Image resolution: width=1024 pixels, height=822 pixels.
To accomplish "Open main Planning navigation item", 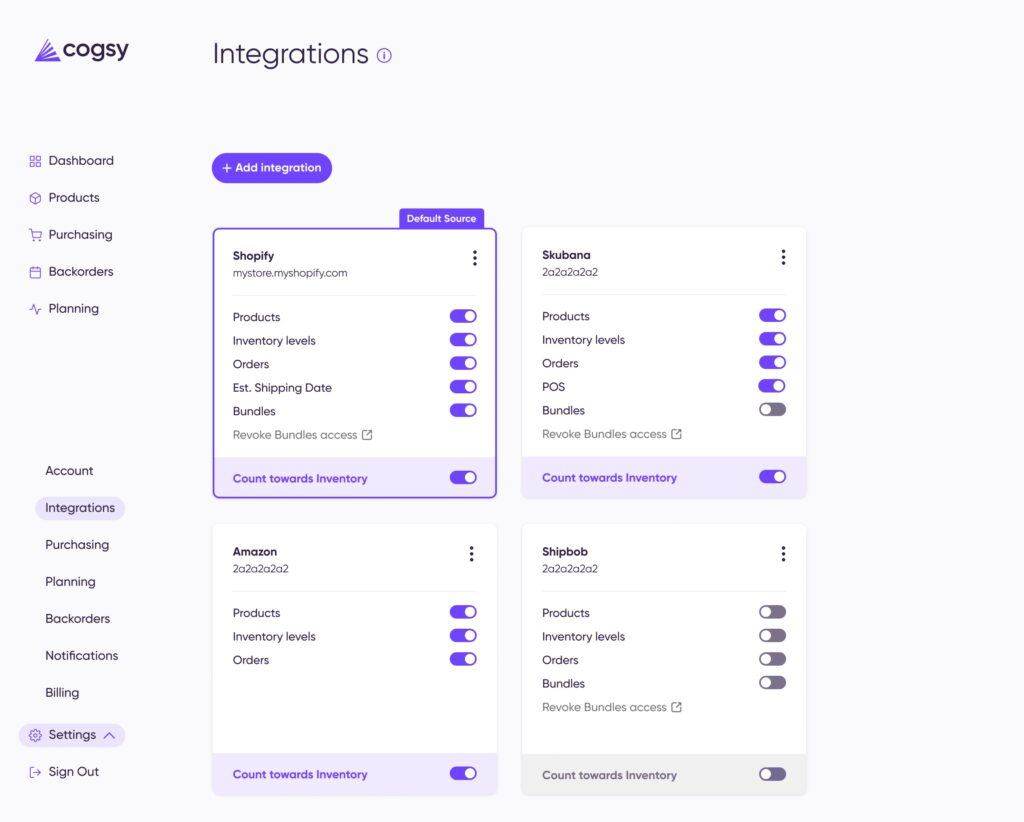I will tap(64, 309).
